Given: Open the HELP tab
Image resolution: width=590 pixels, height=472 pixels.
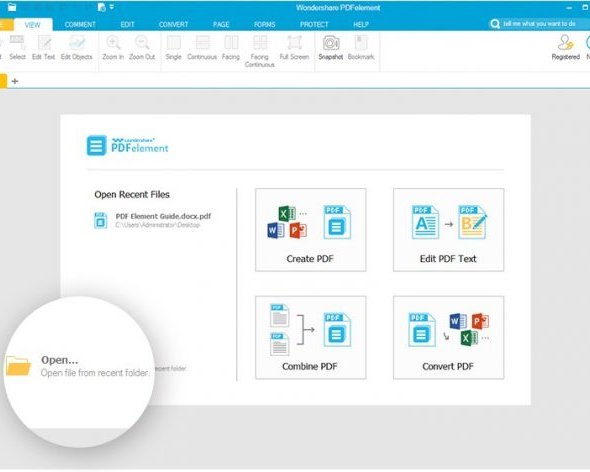Looking at the screenshot, I should 361,25.
